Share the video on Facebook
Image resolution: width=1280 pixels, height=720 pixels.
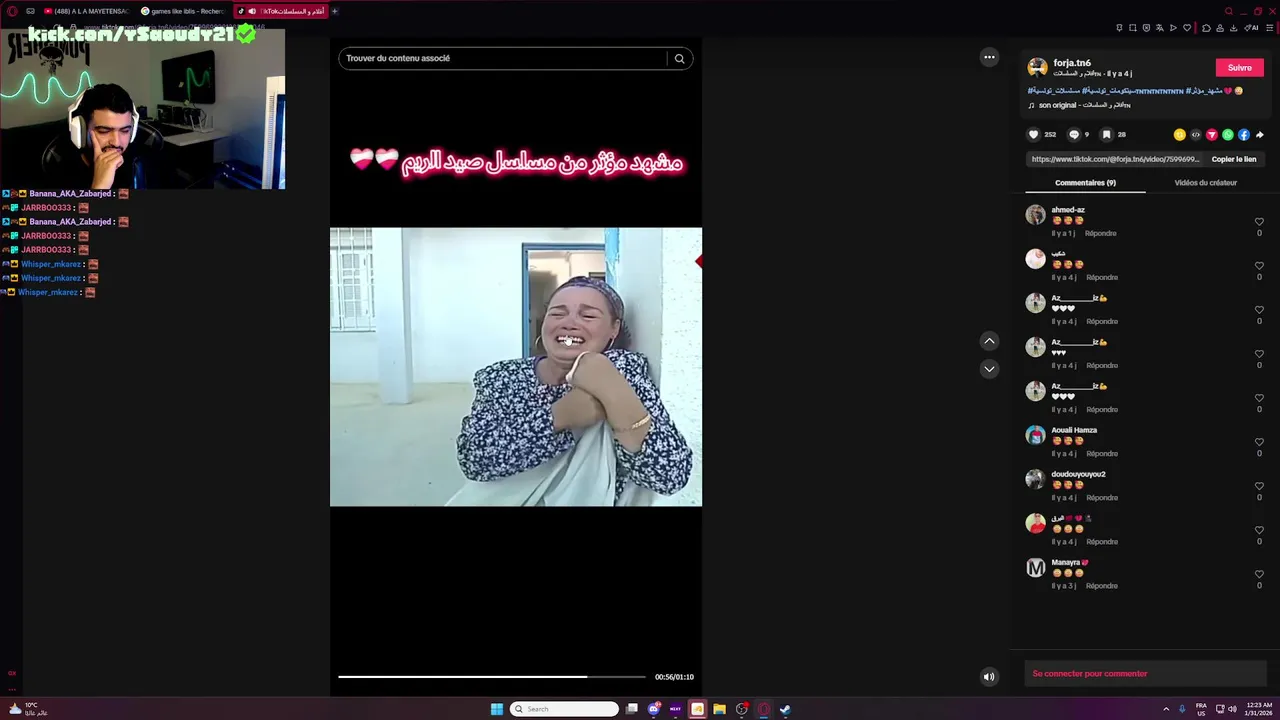pos(1244,134)
